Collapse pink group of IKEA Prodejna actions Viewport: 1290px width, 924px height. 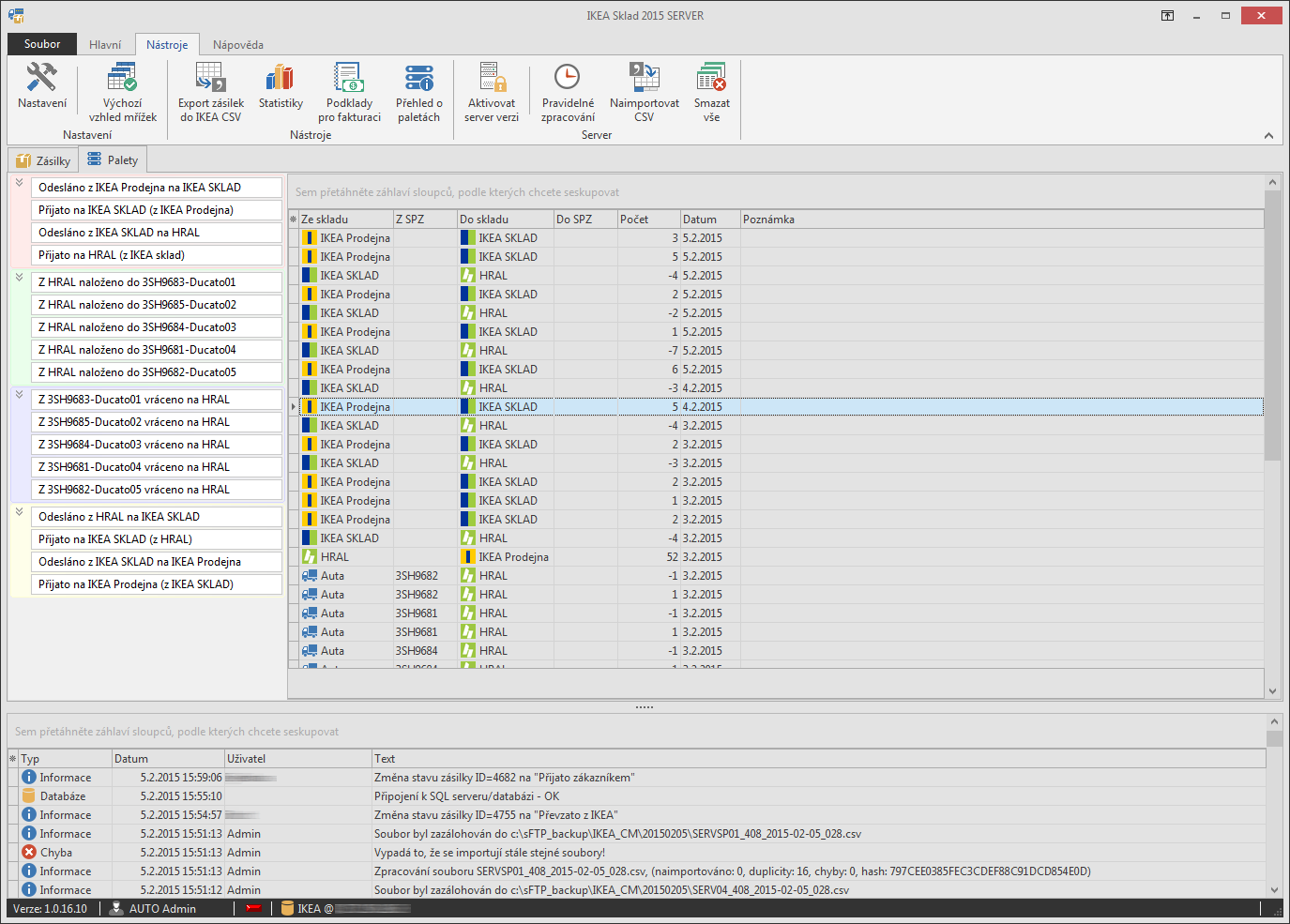click(x=19, y=183)
